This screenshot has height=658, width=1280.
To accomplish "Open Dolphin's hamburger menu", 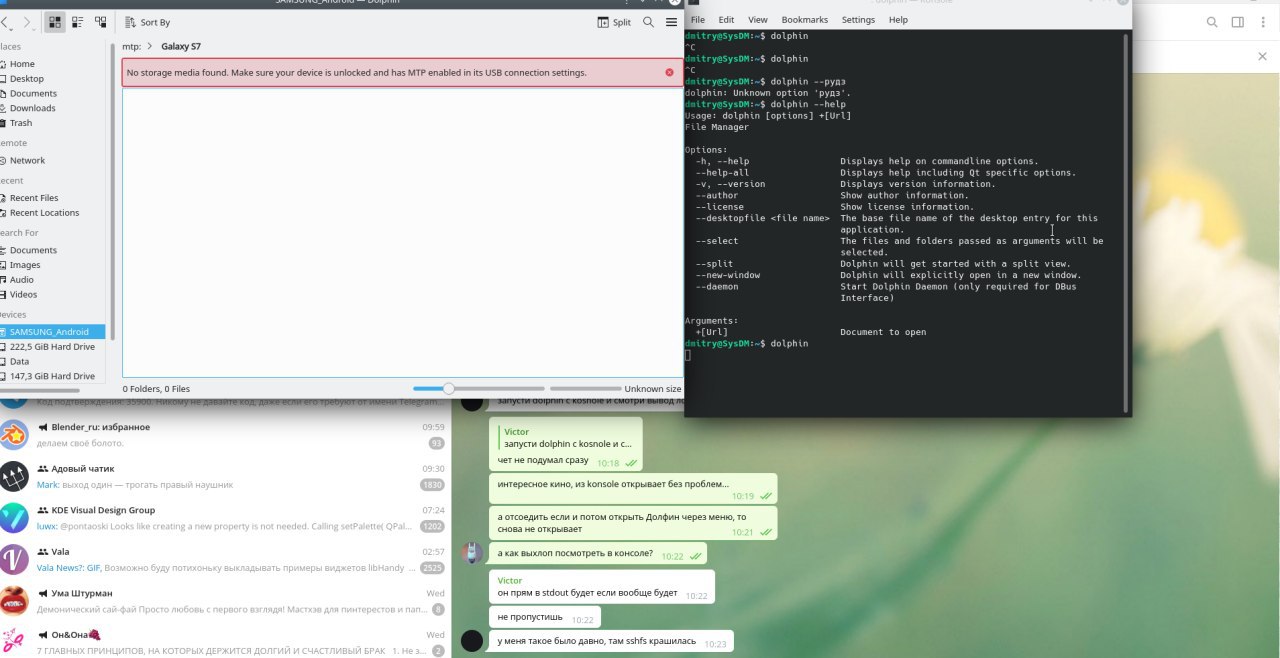I will 671,22.
